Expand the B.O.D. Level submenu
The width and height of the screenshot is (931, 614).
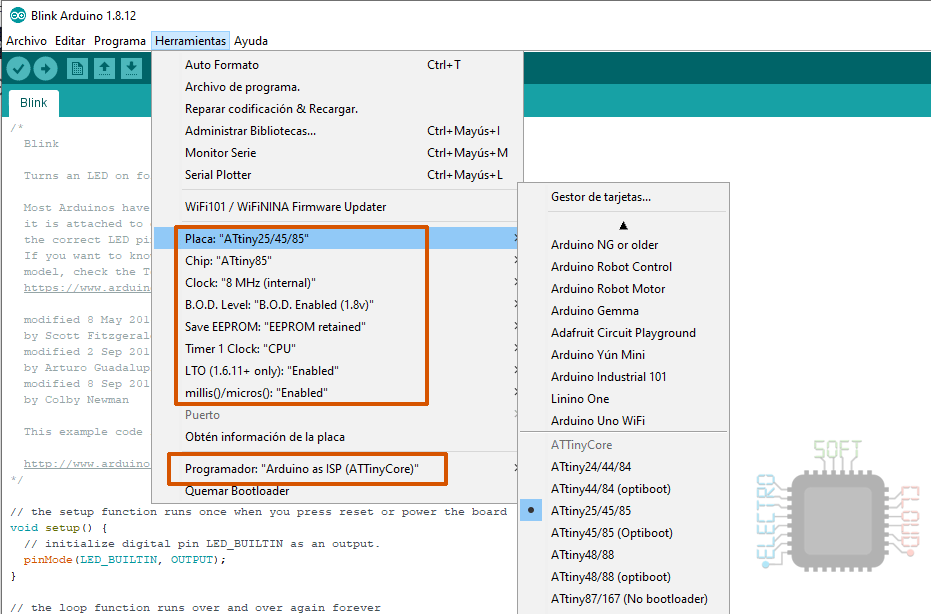click(336, 305)
